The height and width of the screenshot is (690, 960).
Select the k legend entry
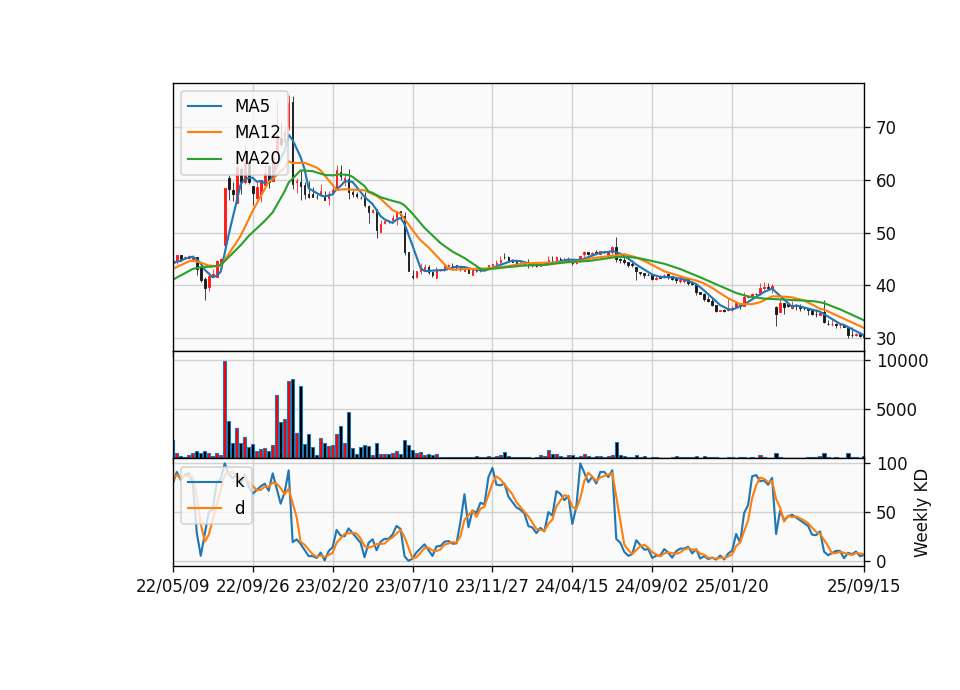239,481
